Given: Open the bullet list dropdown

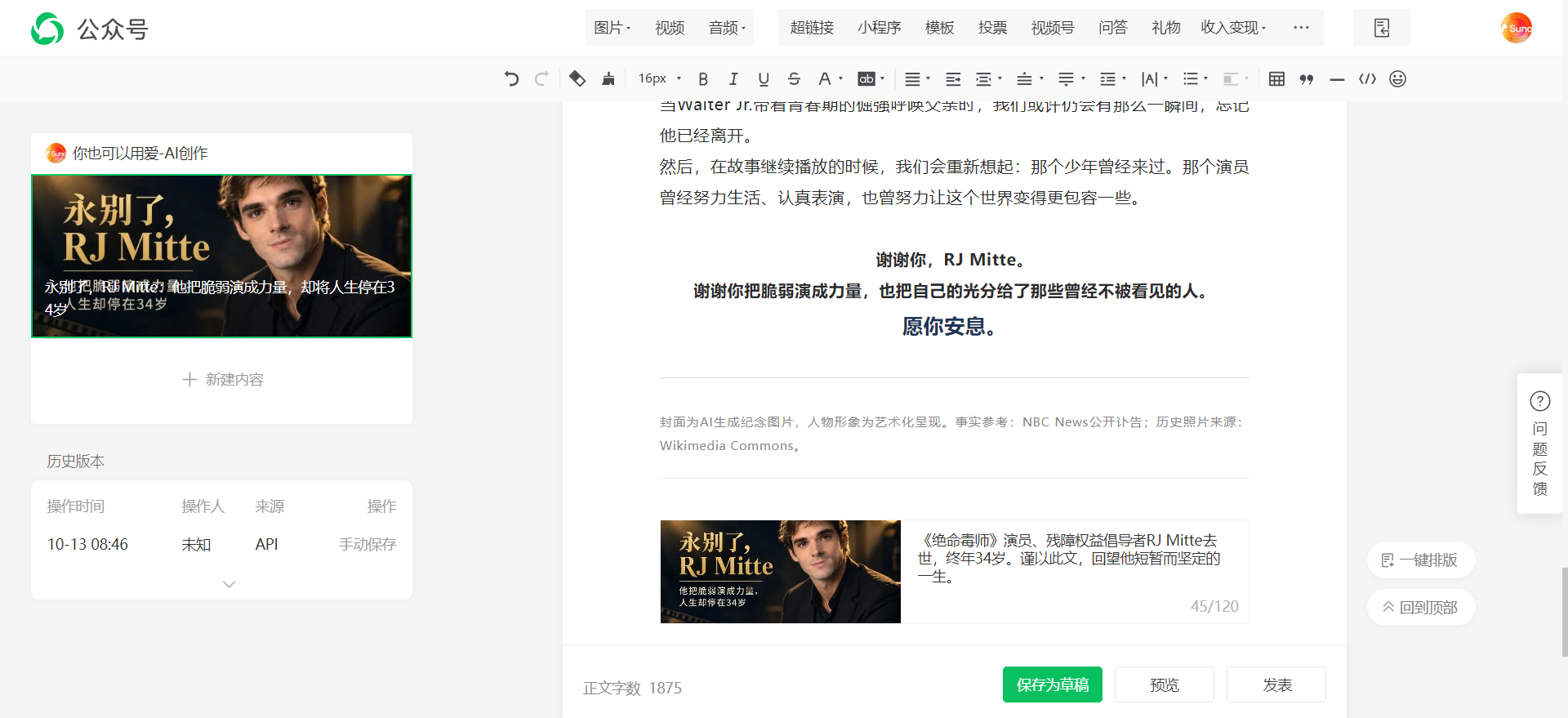Looking at the screenshot, I should 1195,78.
